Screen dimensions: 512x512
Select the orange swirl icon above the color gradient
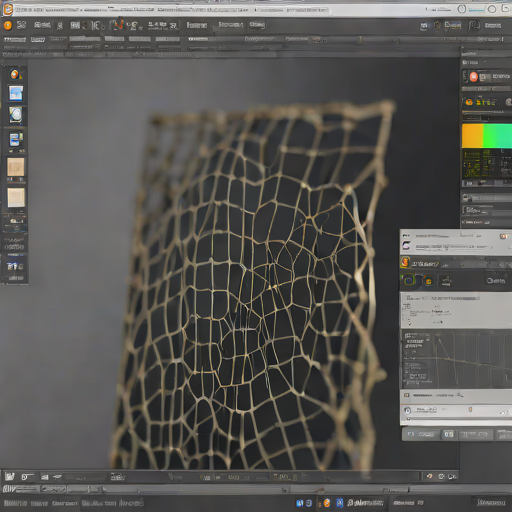click(x=469, y=102)
